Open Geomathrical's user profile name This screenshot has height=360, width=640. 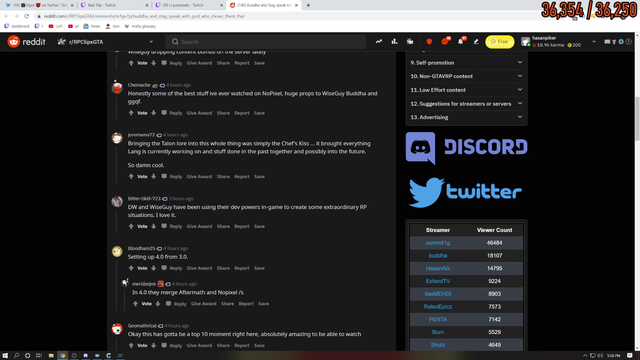click(142, 326)
